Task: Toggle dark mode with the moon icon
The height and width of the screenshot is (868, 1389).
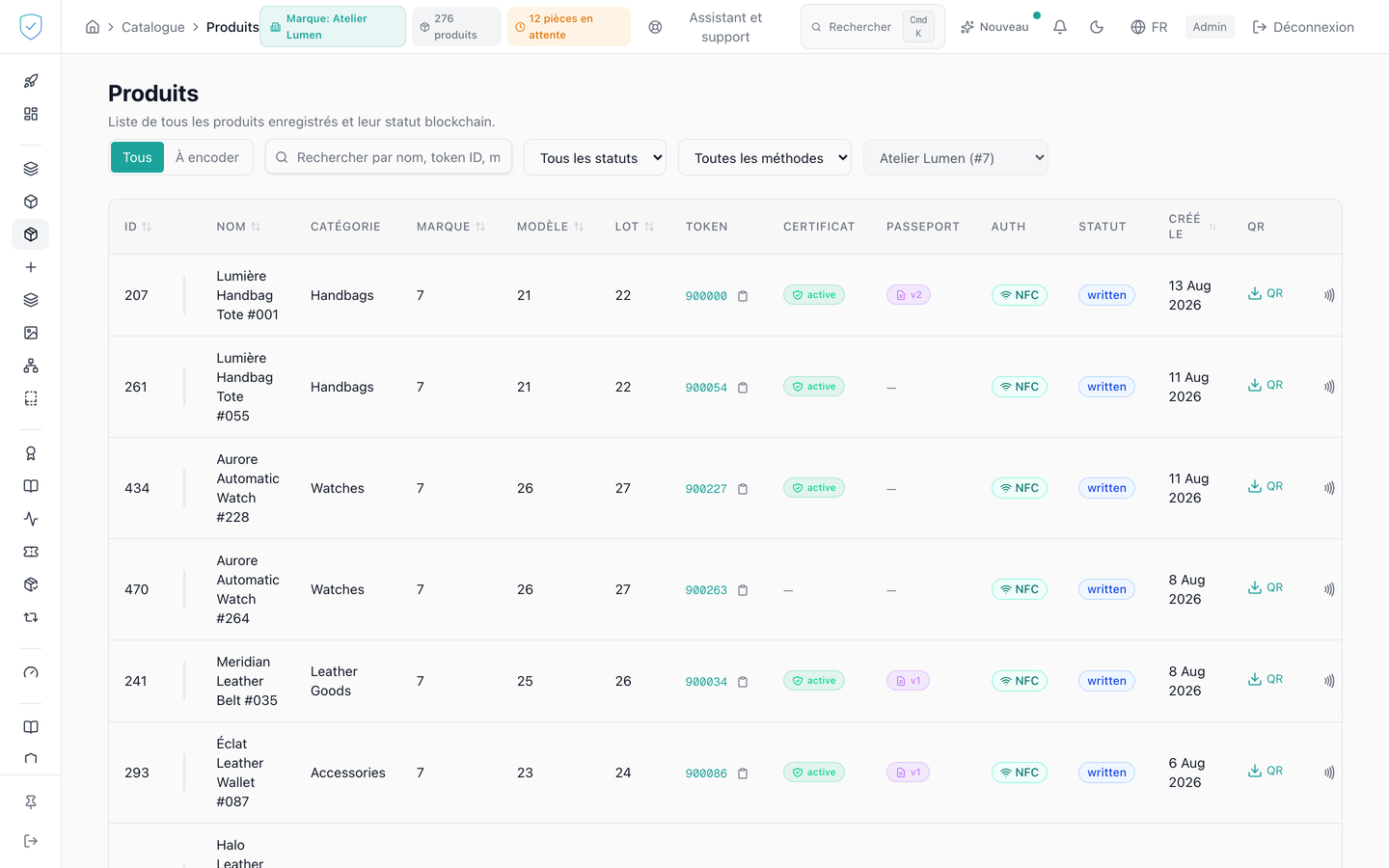Action: click(1097, 27)
